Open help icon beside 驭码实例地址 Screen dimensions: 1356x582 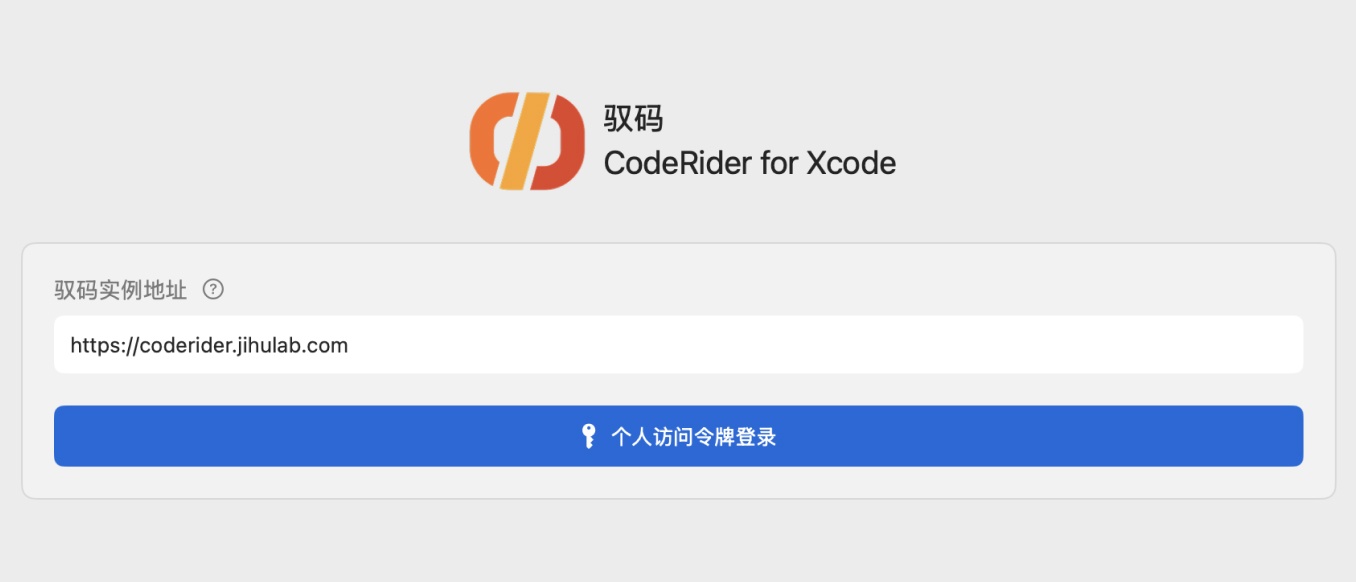coord(213,290)
